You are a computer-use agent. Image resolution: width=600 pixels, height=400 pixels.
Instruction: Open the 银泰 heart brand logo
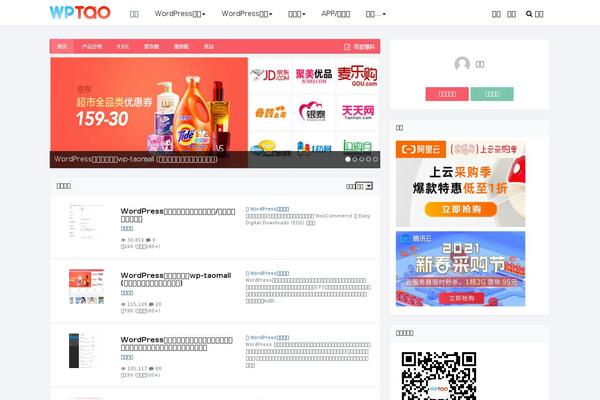coord(312,112)
